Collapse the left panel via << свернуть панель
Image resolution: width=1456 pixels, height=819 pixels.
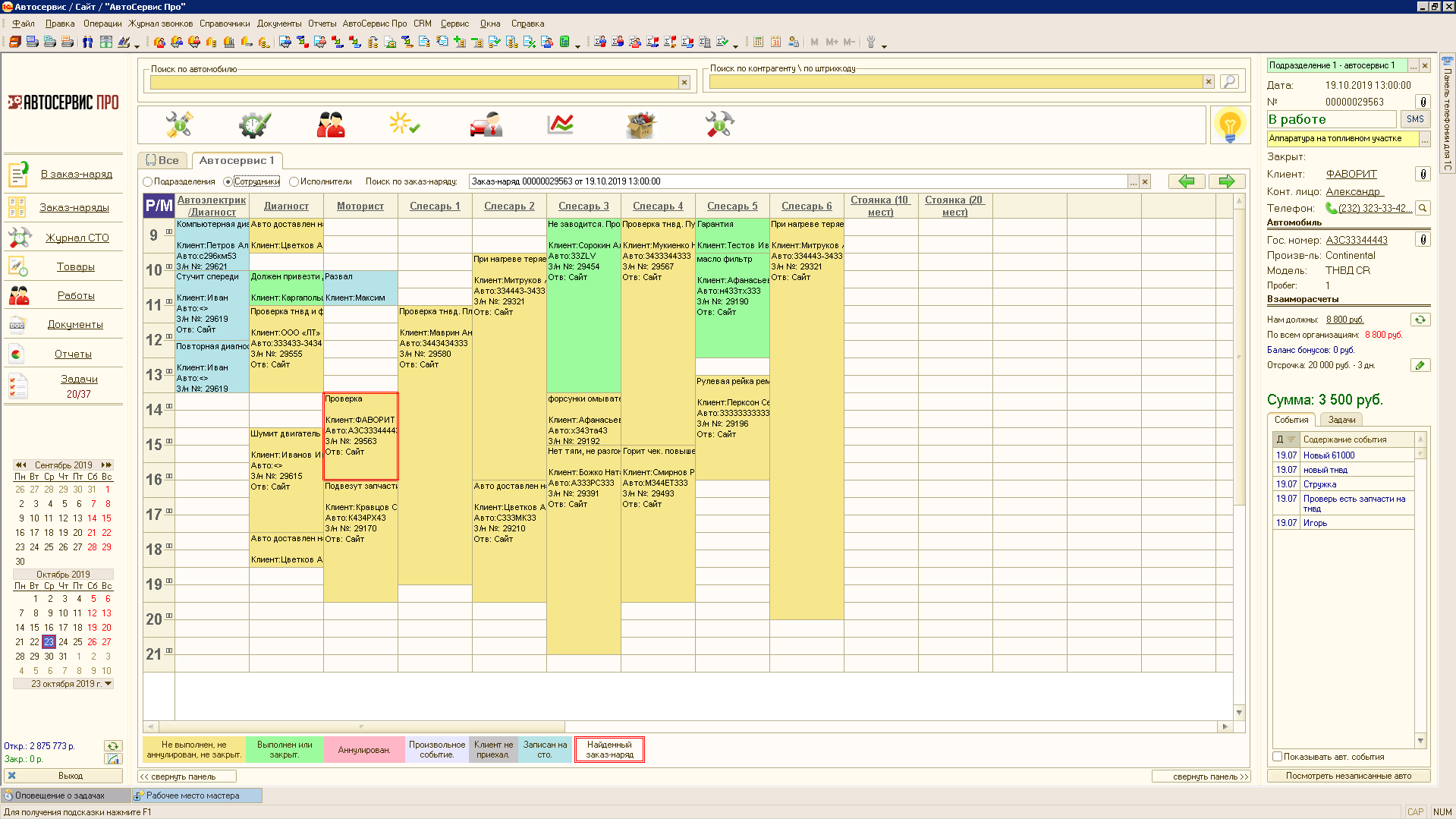coord(187,776)
